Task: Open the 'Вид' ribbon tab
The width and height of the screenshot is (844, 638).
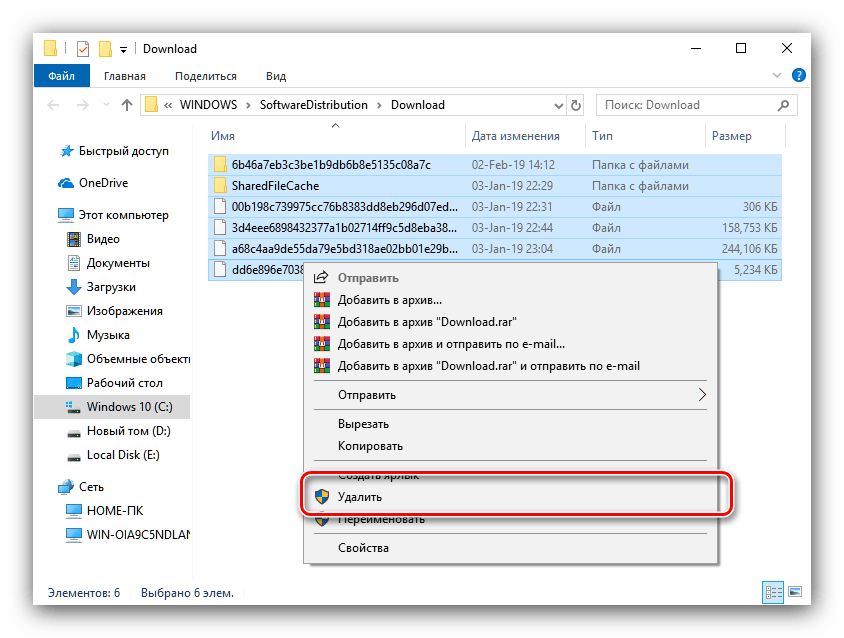Action: (276, 76)
